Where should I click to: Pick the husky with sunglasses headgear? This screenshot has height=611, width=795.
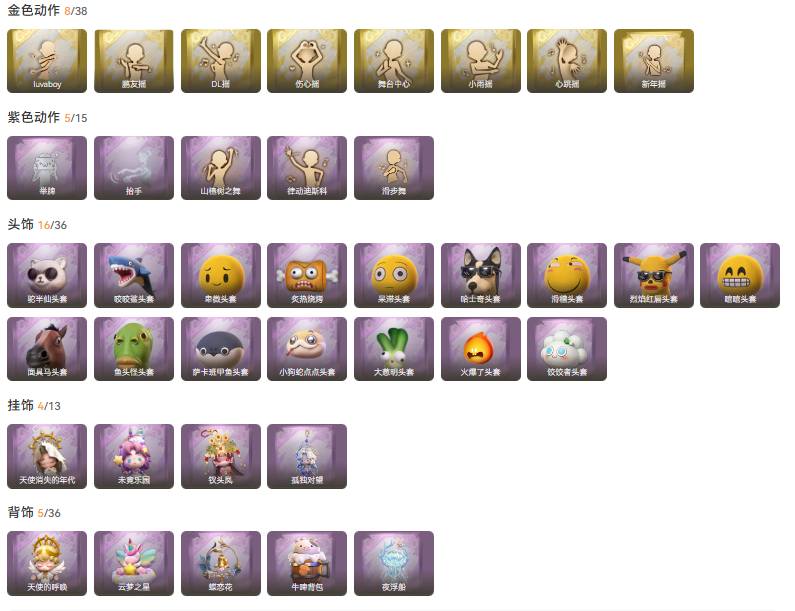[x=481, y=275]
